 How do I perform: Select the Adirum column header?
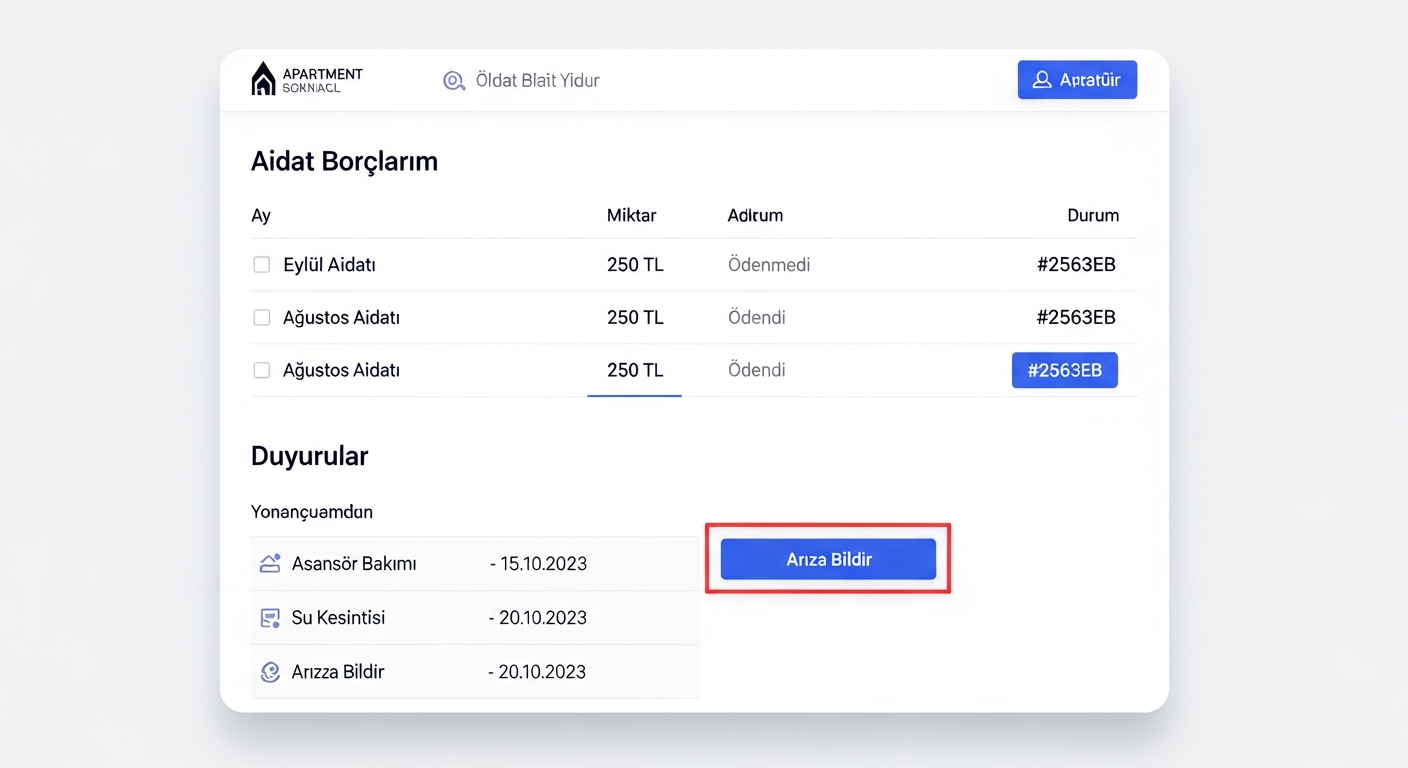pos(755,215)
